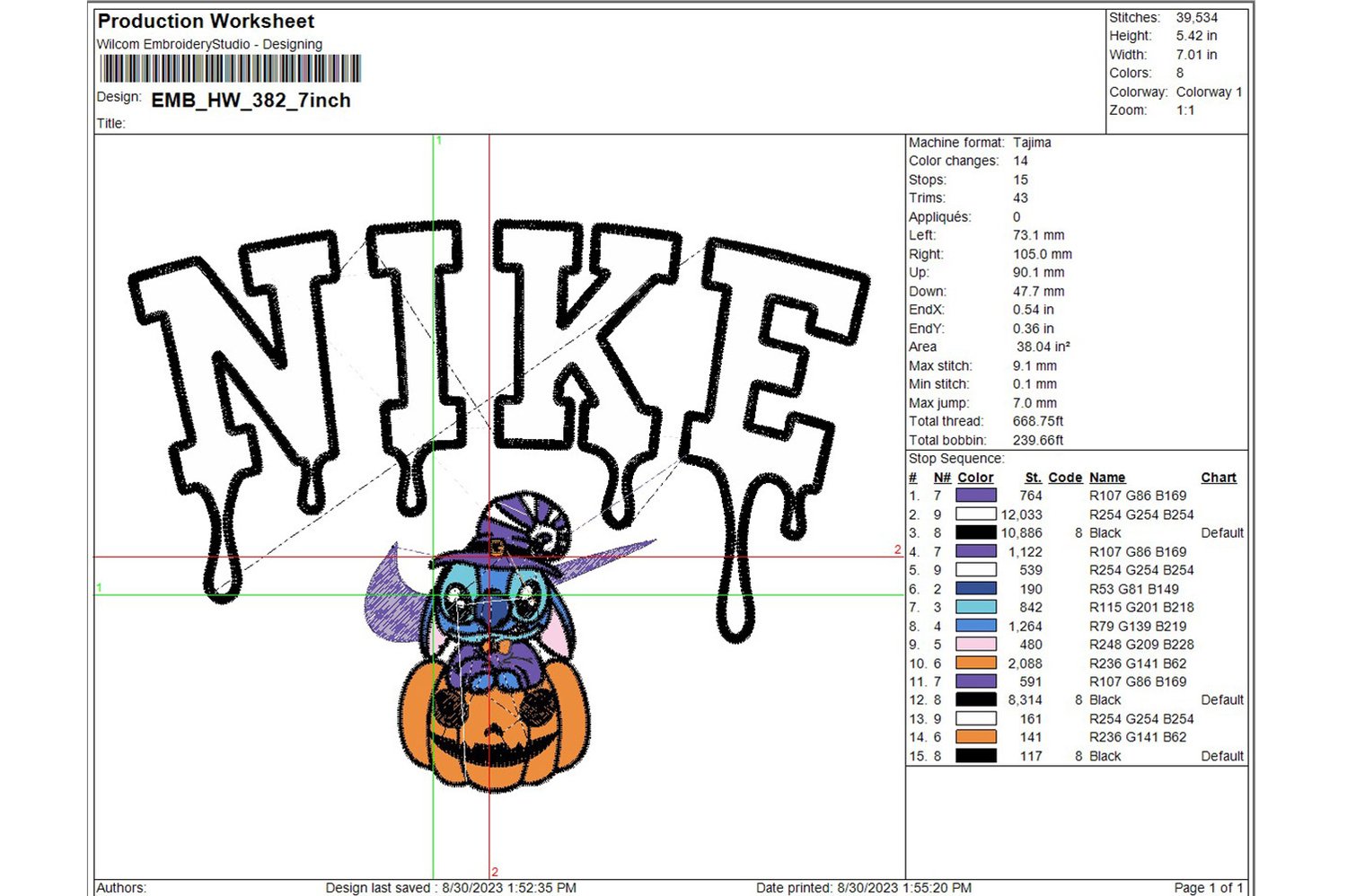Viewport: 1347px width, 896px height.
Task: Select the design name EMB_HW_382_7inch
Action: pos(251,101)
